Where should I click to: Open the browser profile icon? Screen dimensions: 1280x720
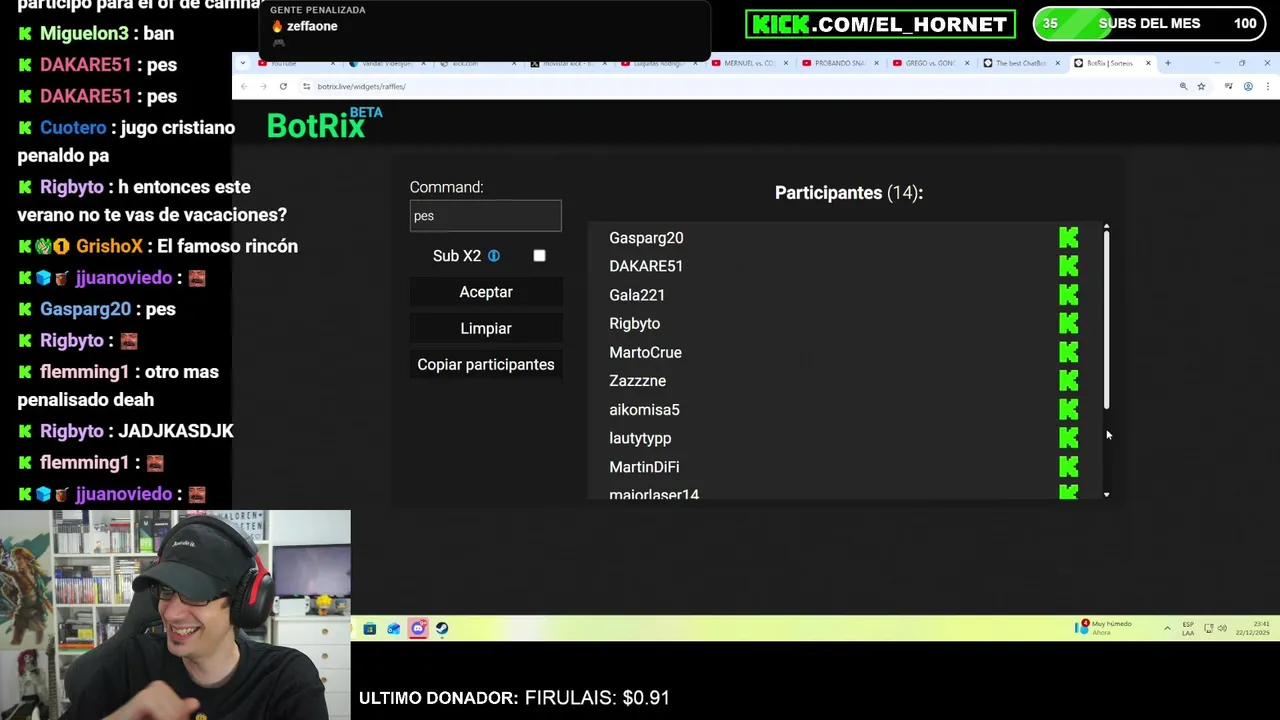(x=1248, y=86)
